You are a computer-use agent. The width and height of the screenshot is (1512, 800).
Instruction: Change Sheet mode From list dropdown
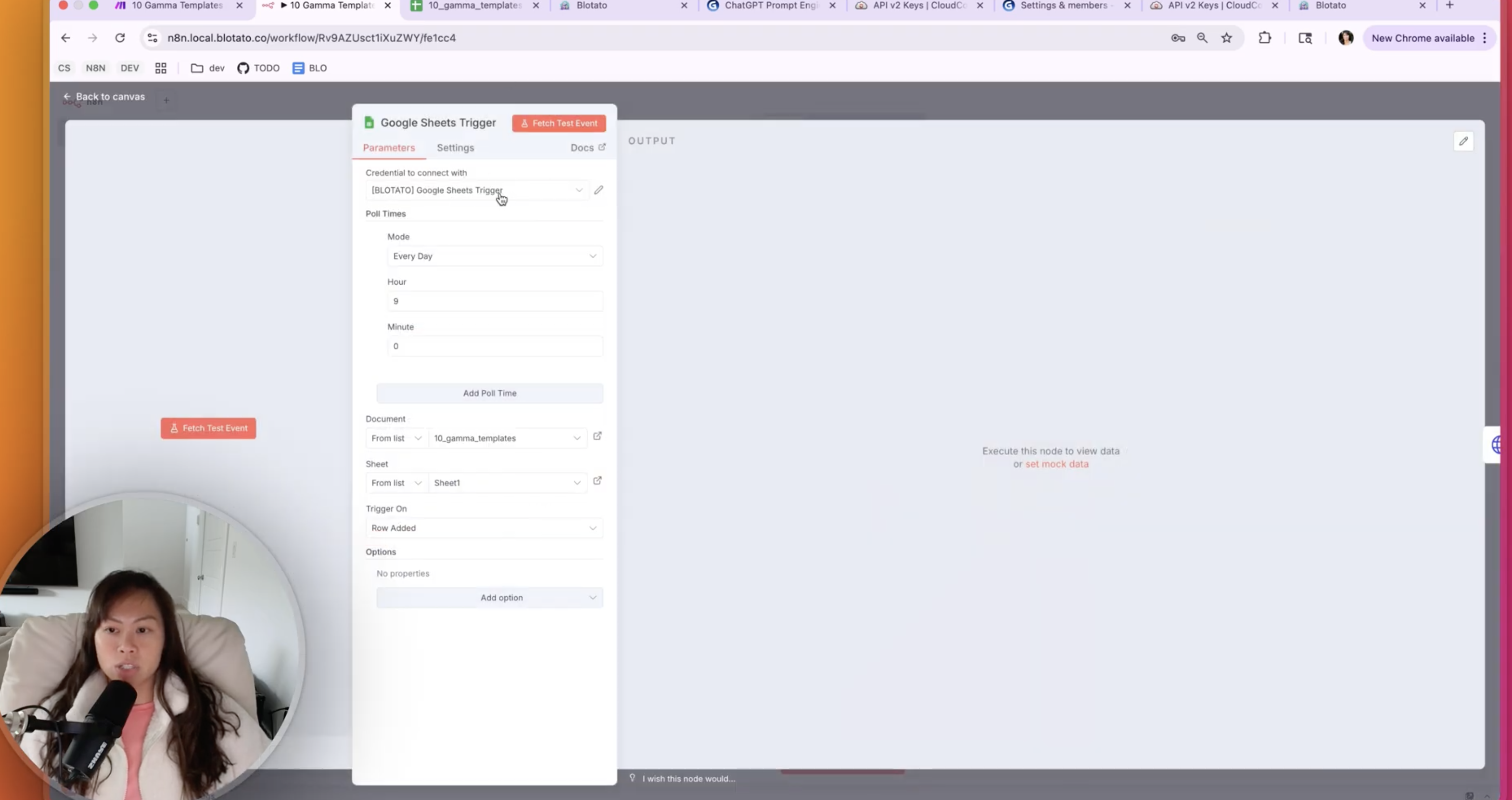(x=396, y=483)
